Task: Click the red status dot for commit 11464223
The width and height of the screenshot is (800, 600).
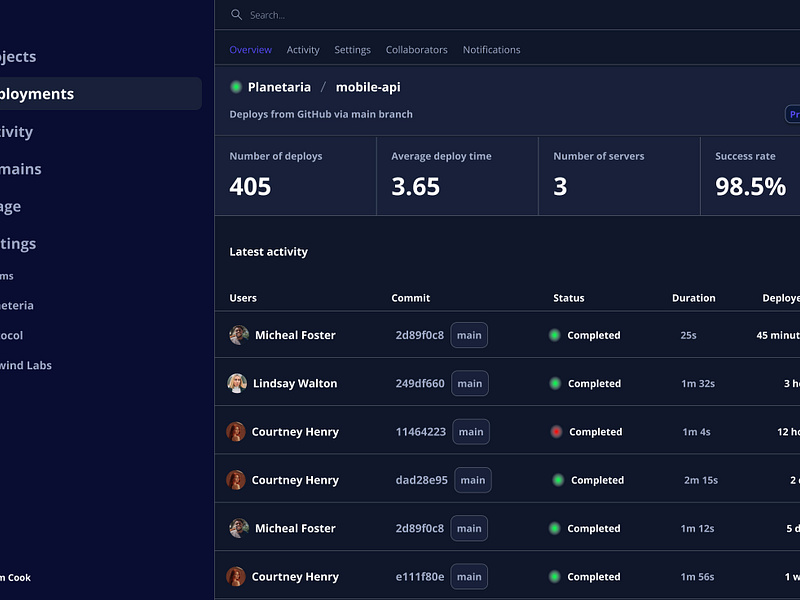Action: click(556, 432)
